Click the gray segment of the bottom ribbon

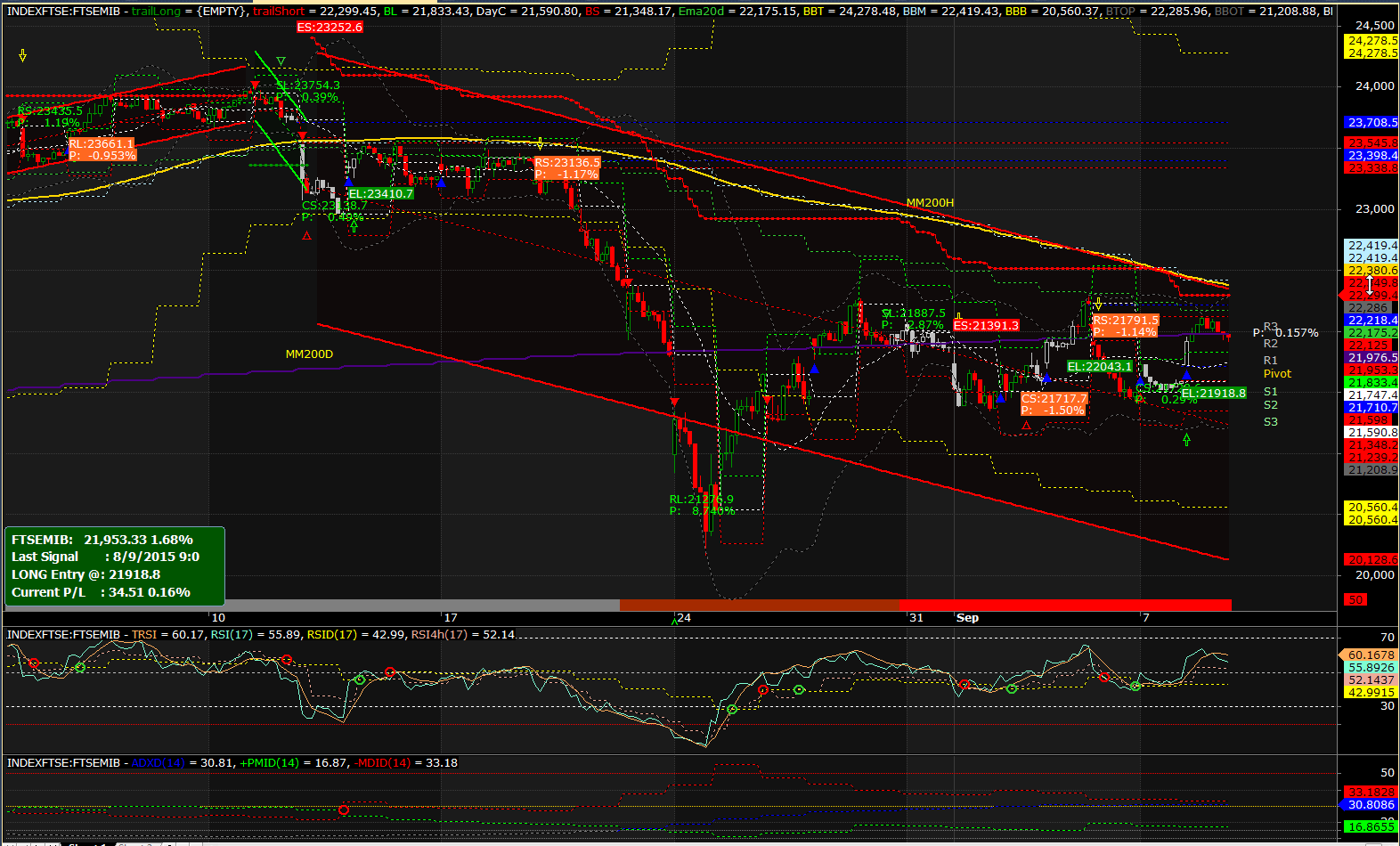[312, 606]
